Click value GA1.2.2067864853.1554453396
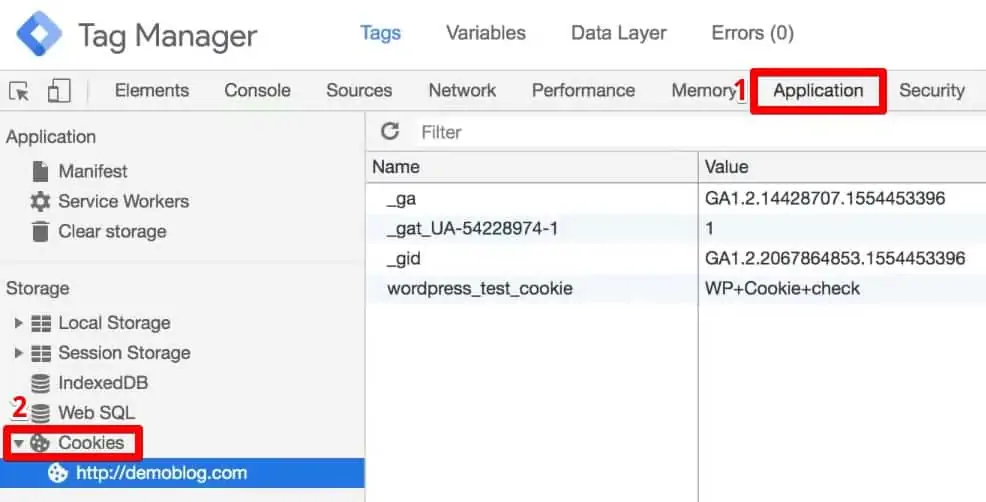 [835, 259]
